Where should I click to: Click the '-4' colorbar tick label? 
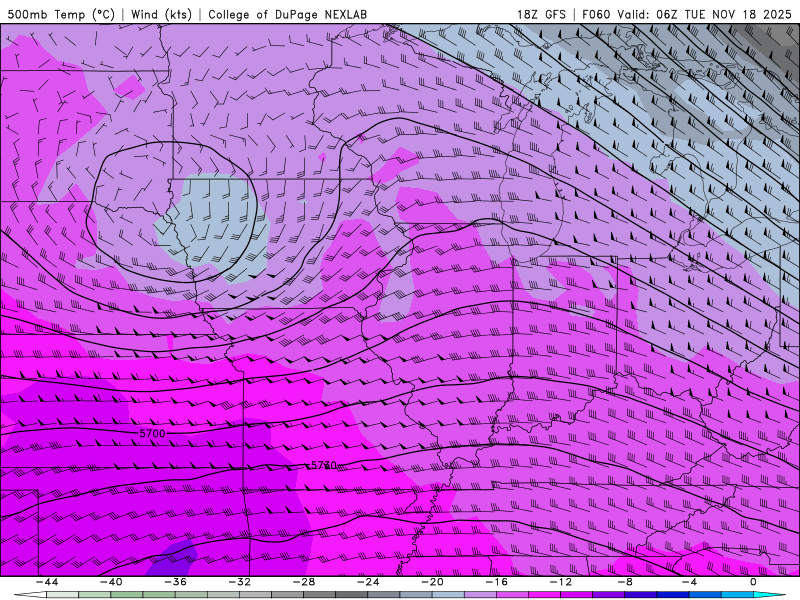click(689, 582)
